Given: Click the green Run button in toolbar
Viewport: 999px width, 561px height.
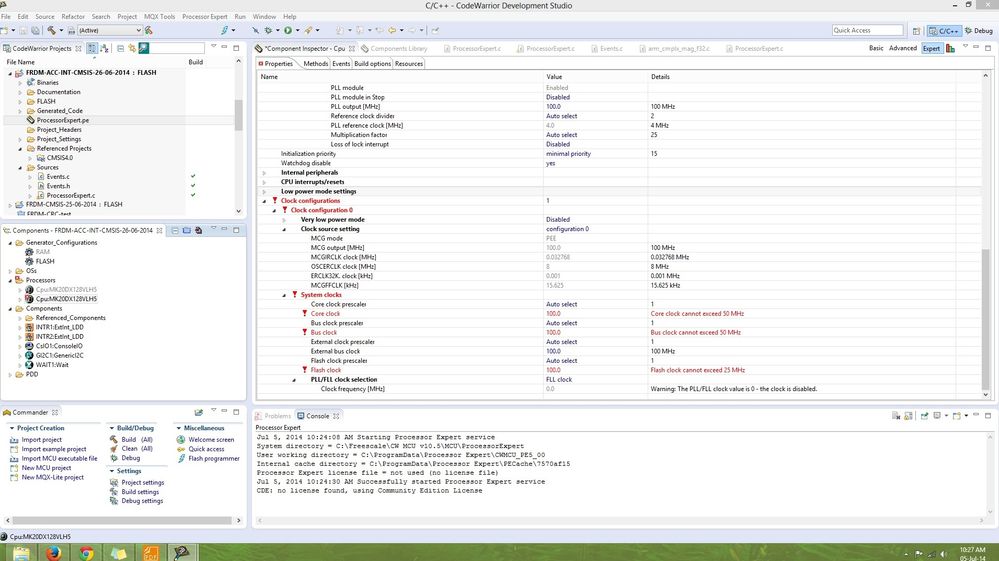Looking at the screenshot, I should click(287, 31).
